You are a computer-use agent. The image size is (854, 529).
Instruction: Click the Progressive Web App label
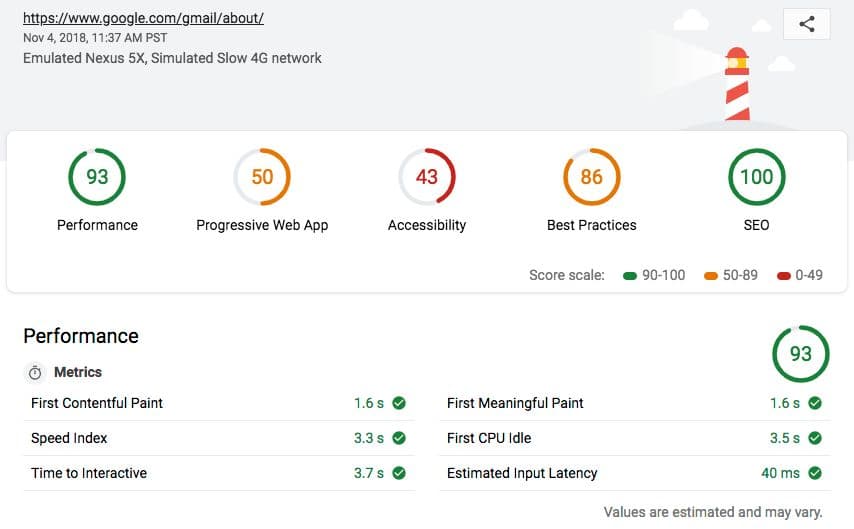coord(262,225)
